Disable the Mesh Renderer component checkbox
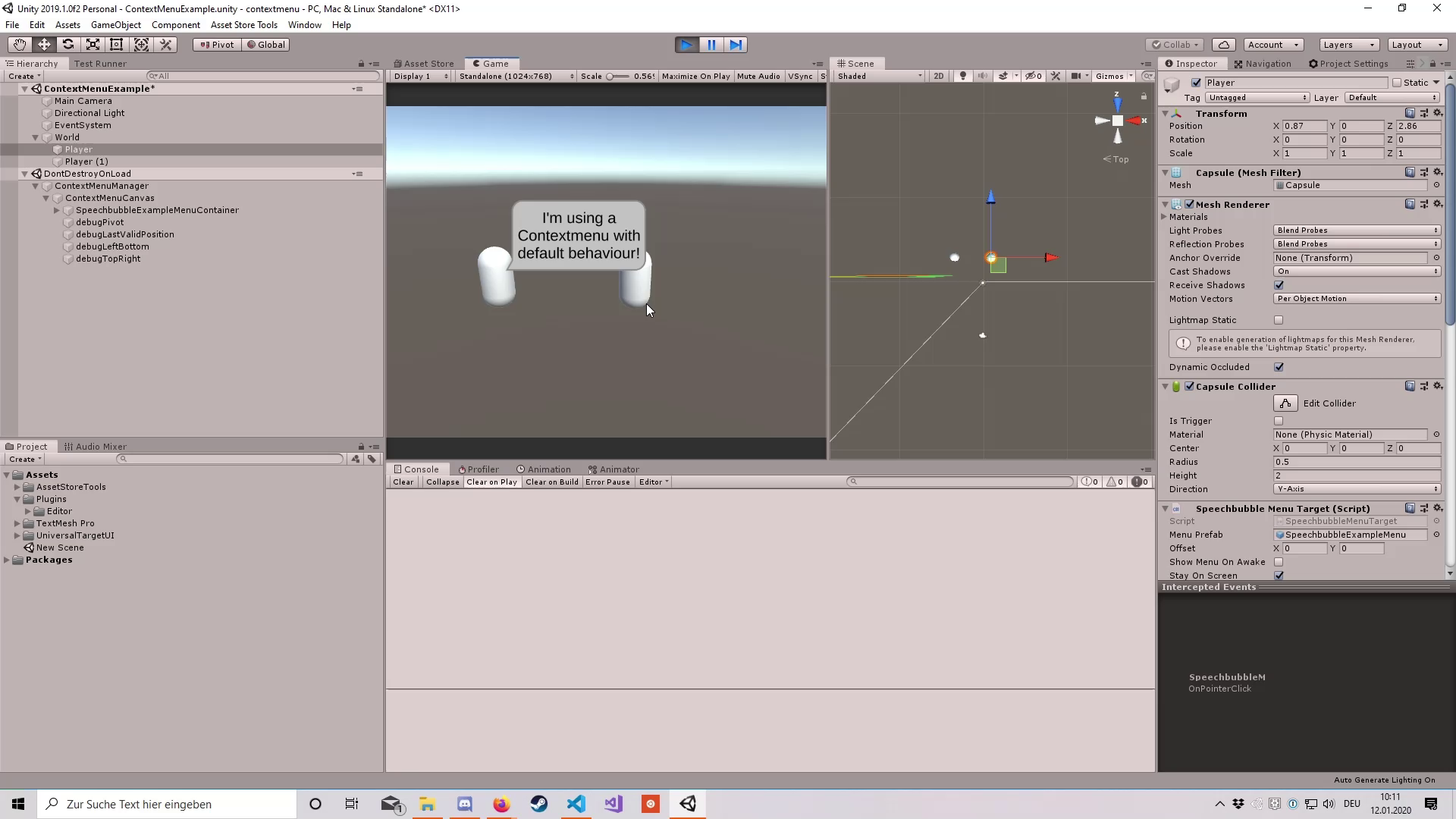 tap(1190, 204)
